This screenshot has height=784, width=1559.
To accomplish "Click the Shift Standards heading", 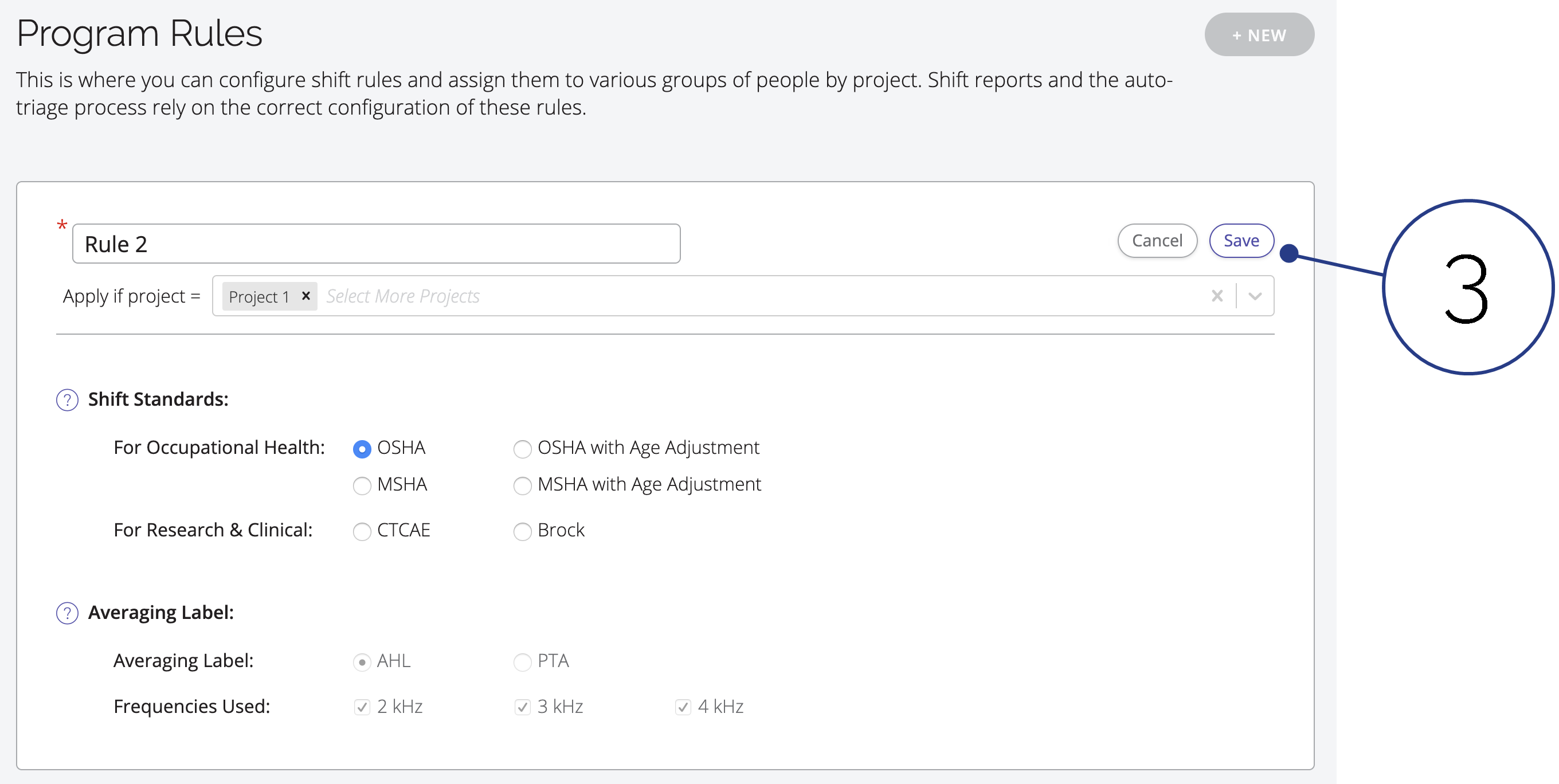I will click(158, 399).
